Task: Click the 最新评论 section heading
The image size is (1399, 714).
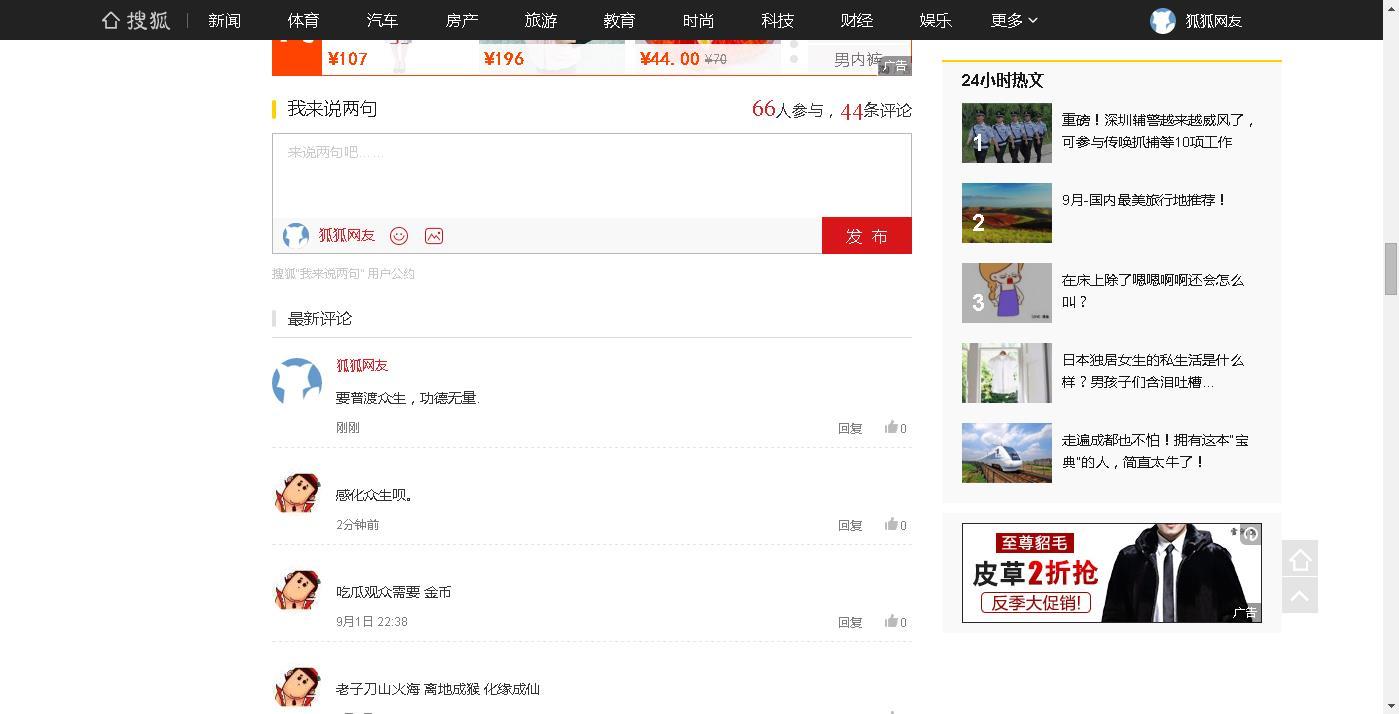Action: pyautogui.click(x=320, y=319)
